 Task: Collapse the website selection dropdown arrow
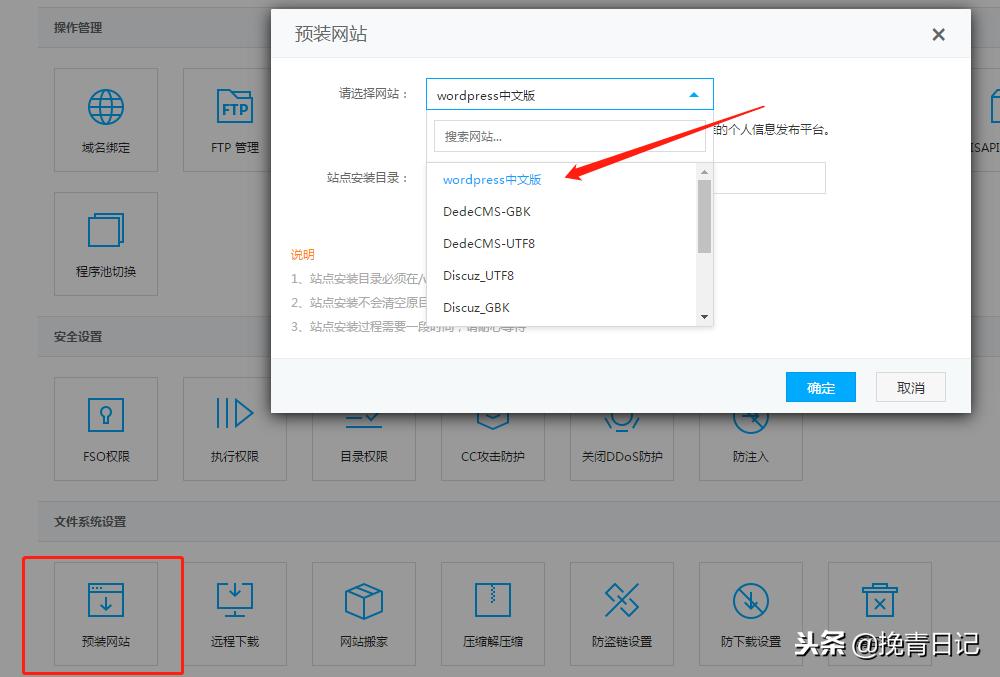(694, 93)
